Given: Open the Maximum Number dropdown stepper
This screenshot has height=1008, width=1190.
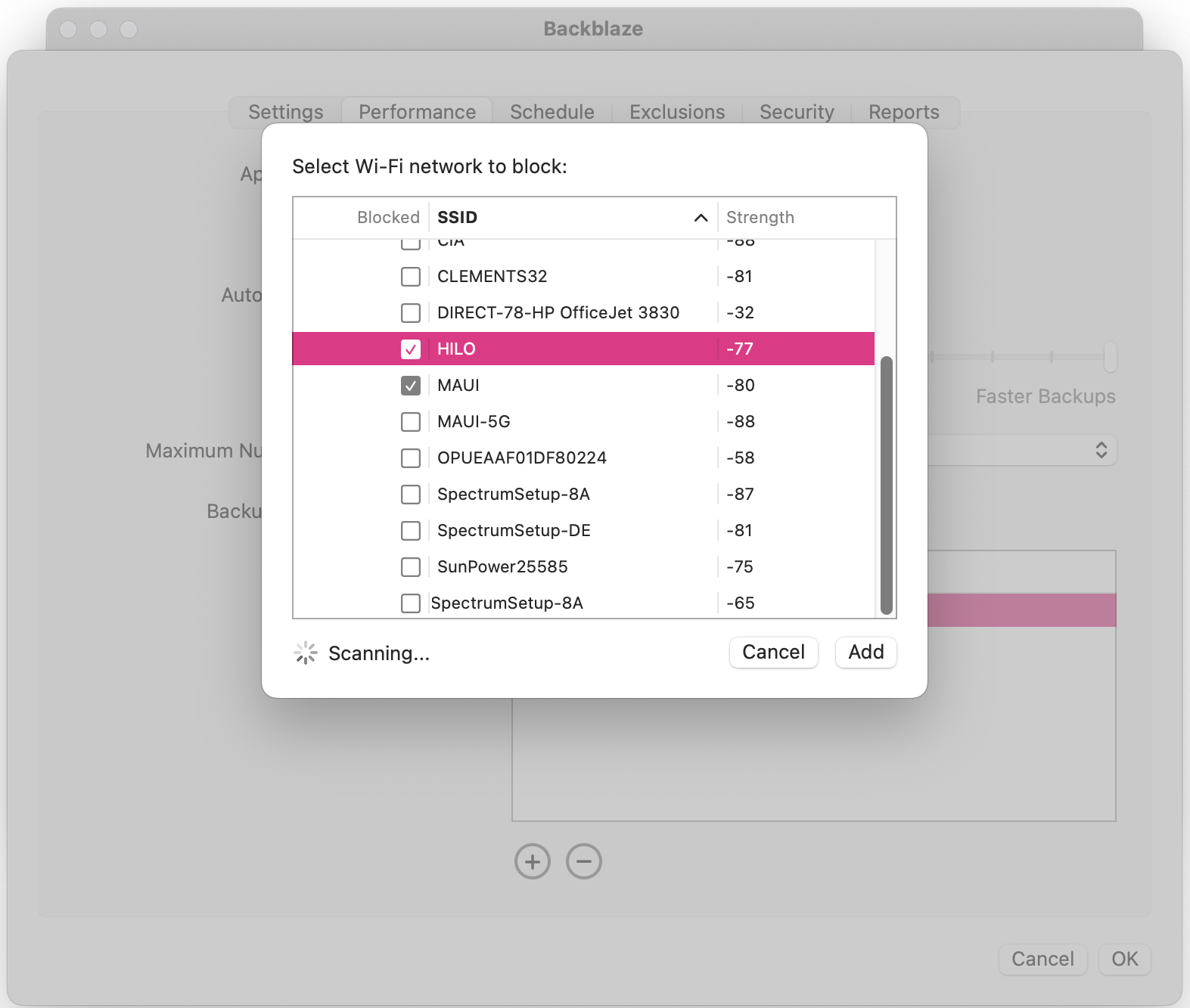Looking at the screenshot, I should [1101, 450].
